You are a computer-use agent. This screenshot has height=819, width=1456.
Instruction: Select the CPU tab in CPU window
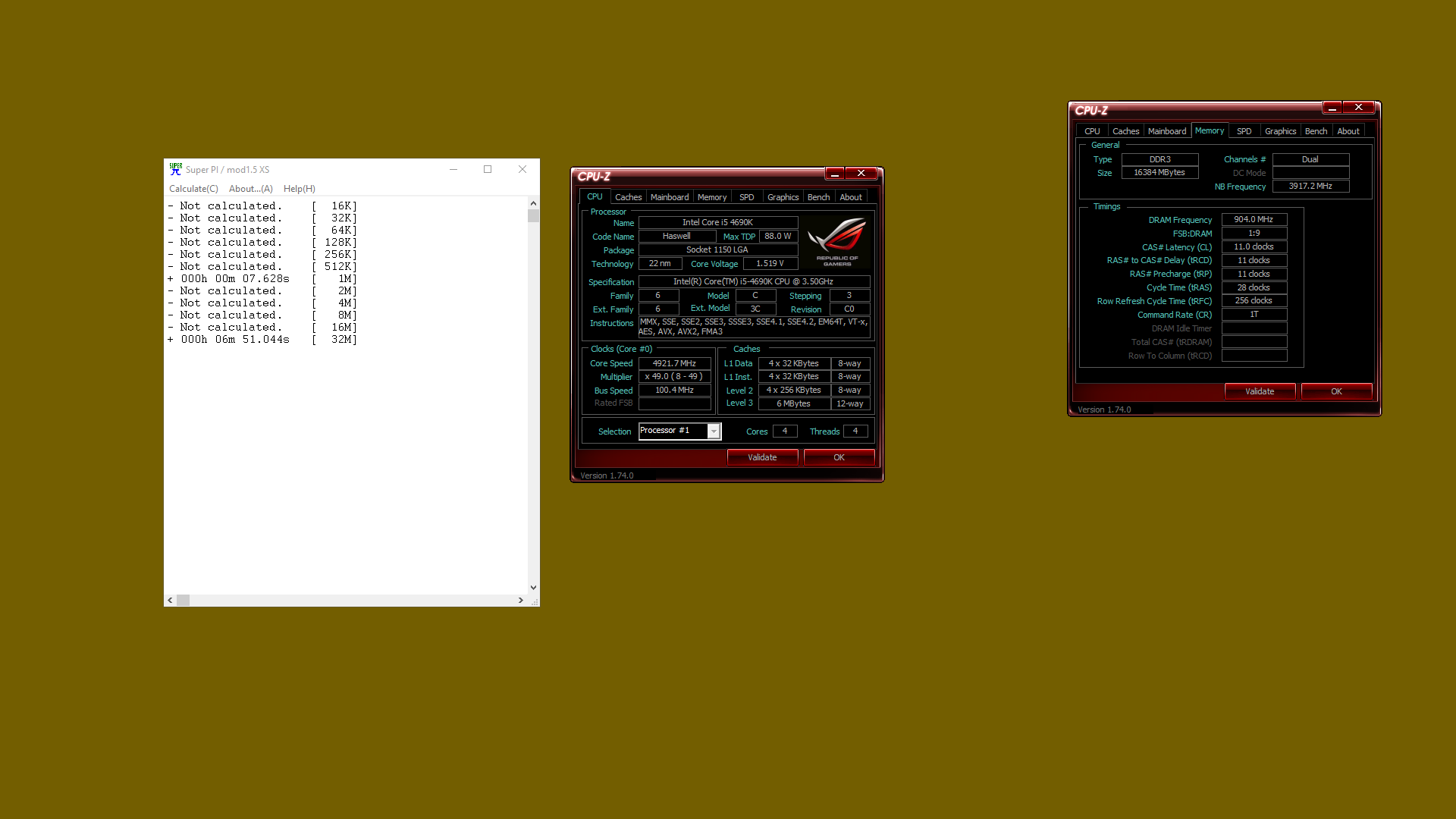coord(595,196)
